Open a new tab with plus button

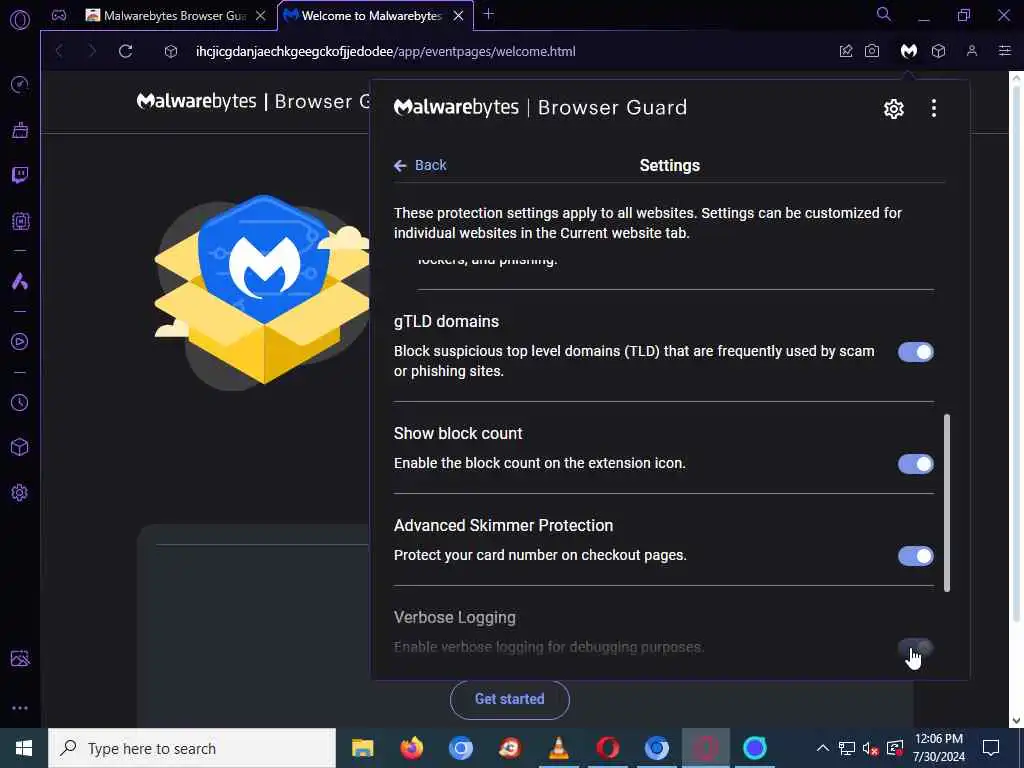[488, 14]
